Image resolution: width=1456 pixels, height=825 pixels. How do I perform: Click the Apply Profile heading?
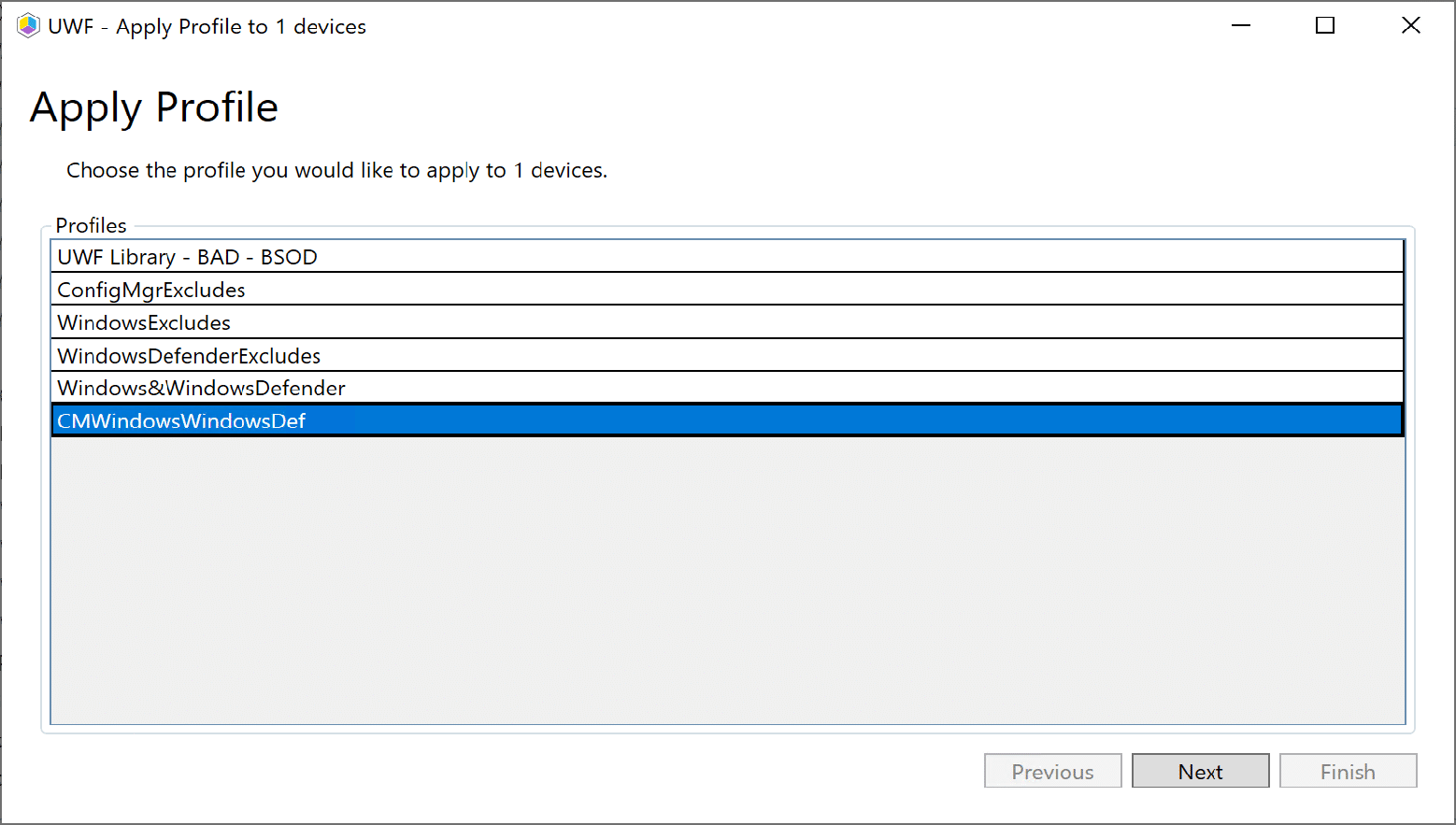[154, 107]
